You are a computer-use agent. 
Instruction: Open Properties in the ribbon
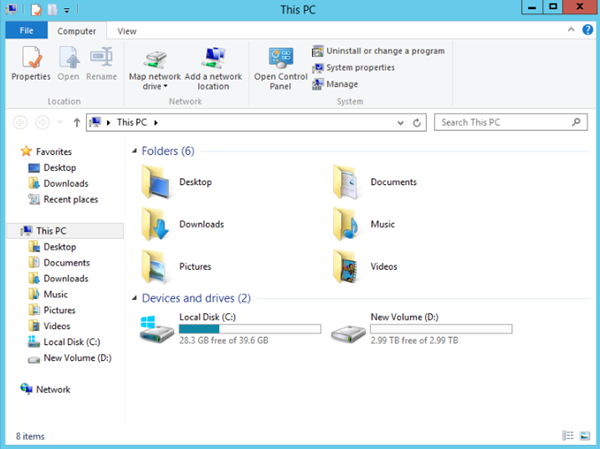31,63
